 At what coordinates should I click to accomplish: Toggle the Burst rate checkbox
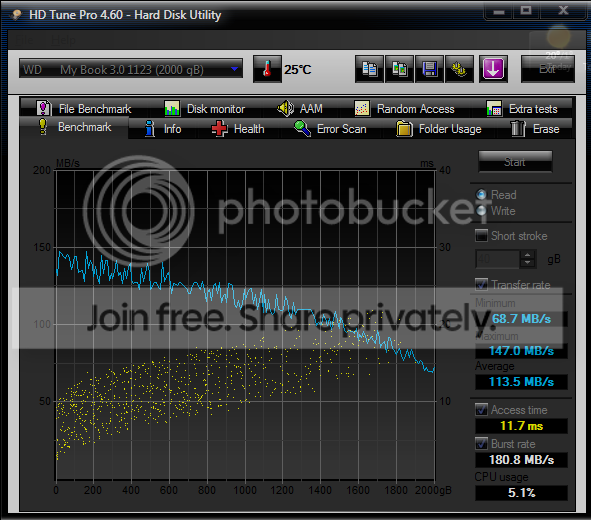coord(481,443)
